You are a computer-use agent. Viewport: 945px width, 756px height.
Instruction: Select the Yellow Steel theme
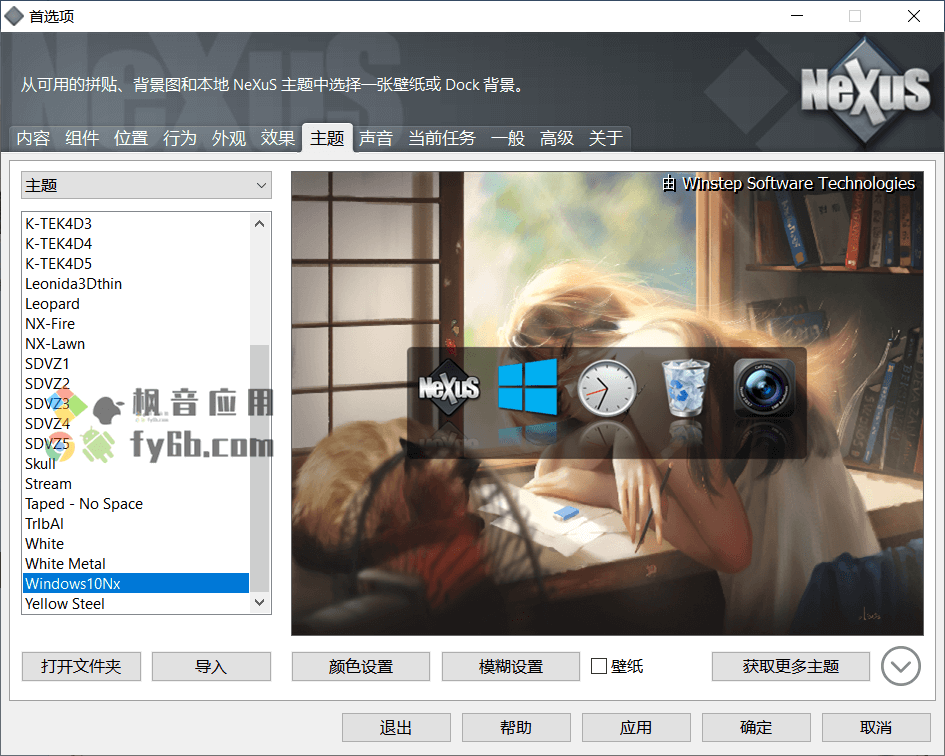[136, 603]
